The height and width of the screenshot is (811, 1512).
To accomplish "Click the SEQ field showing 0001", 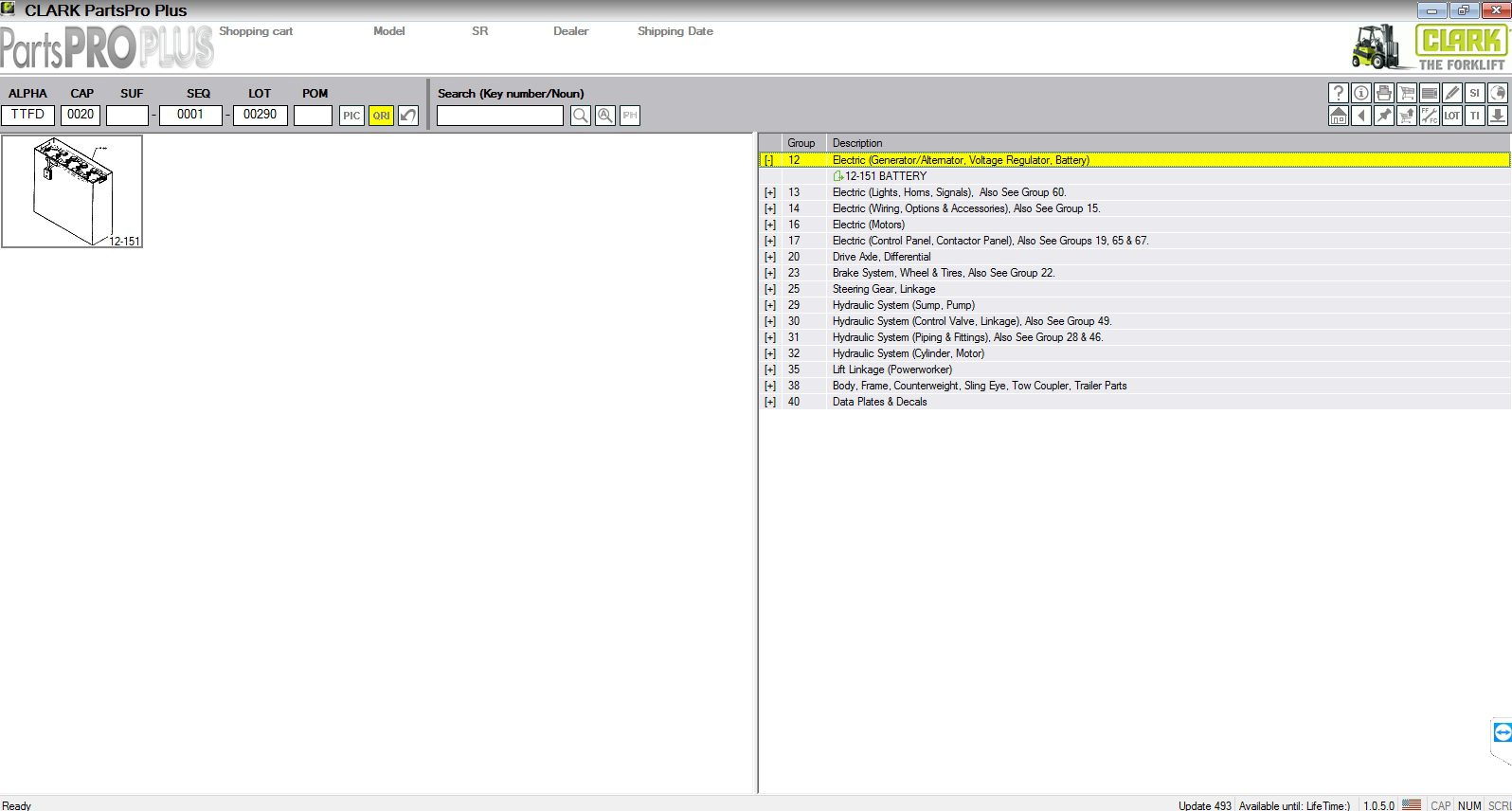I will [190, 115].
